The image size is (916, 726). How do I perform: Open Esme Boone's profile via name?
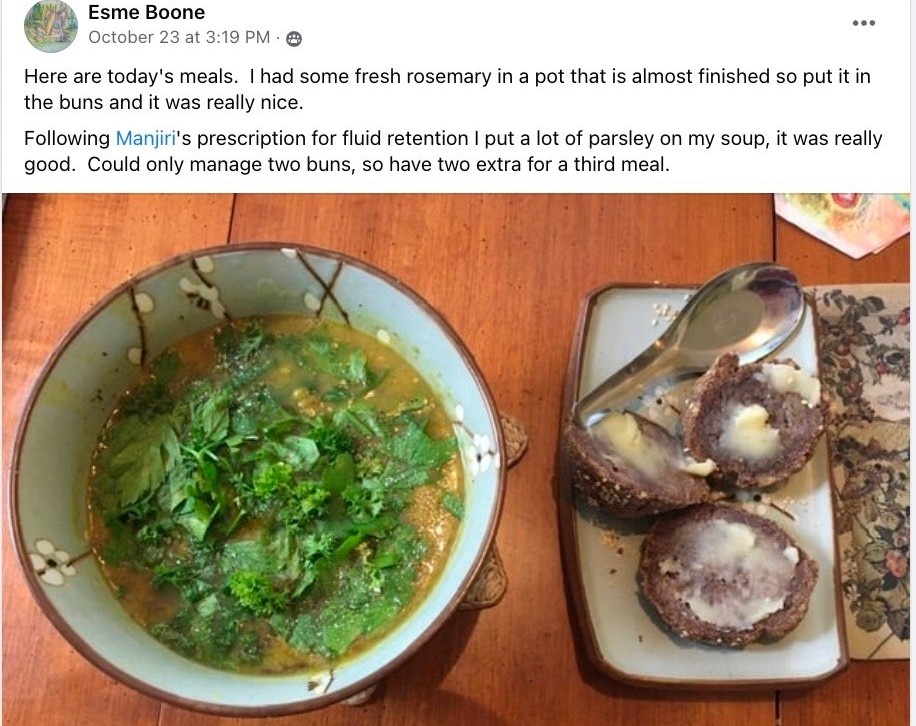click(147, 12)
